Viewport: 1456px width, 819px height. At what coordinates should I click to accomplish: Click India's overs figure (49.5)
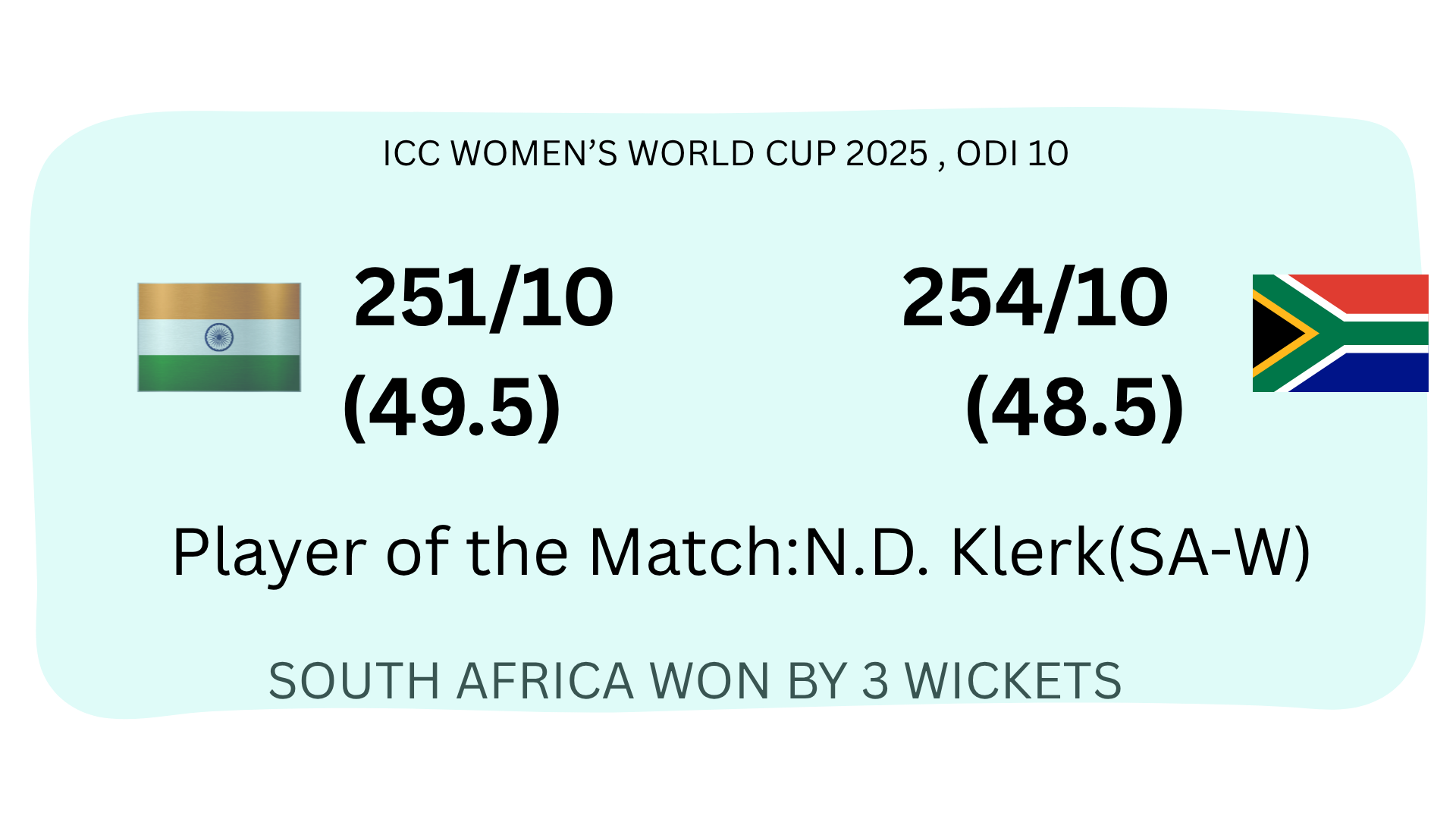tap(452, 407)
